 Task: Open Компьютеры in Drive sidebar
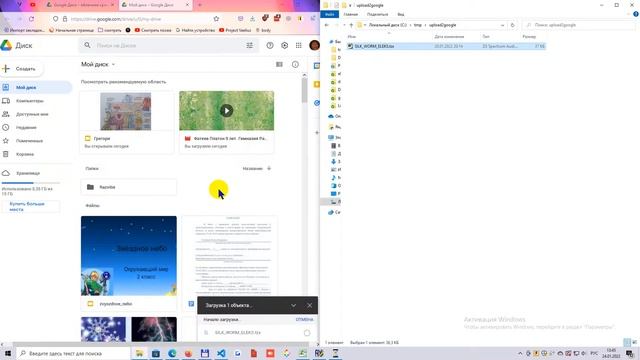(30, 101)
